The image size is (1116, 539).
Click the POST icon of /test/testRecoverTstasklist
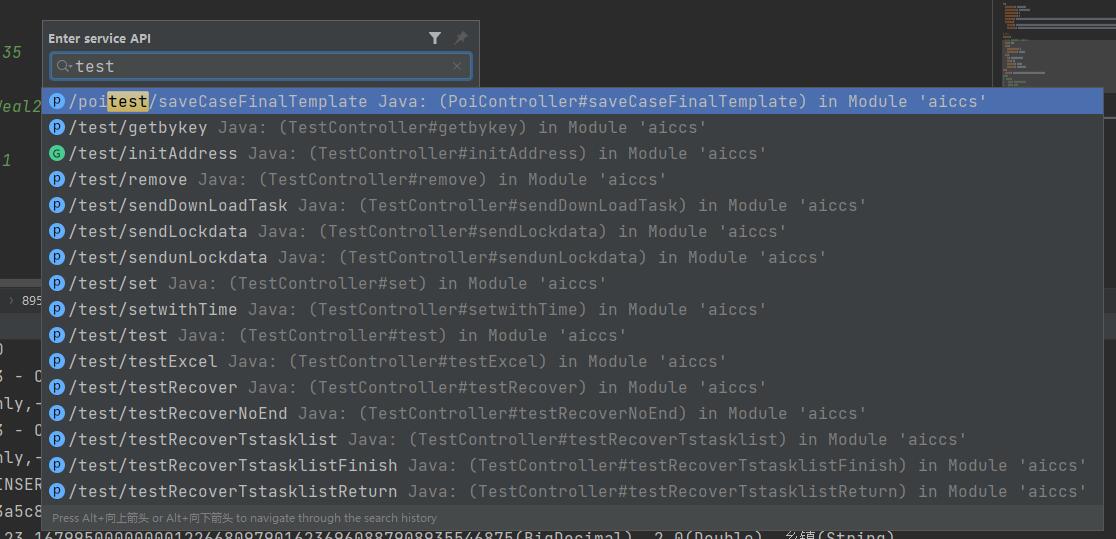(x=57, y=439)
